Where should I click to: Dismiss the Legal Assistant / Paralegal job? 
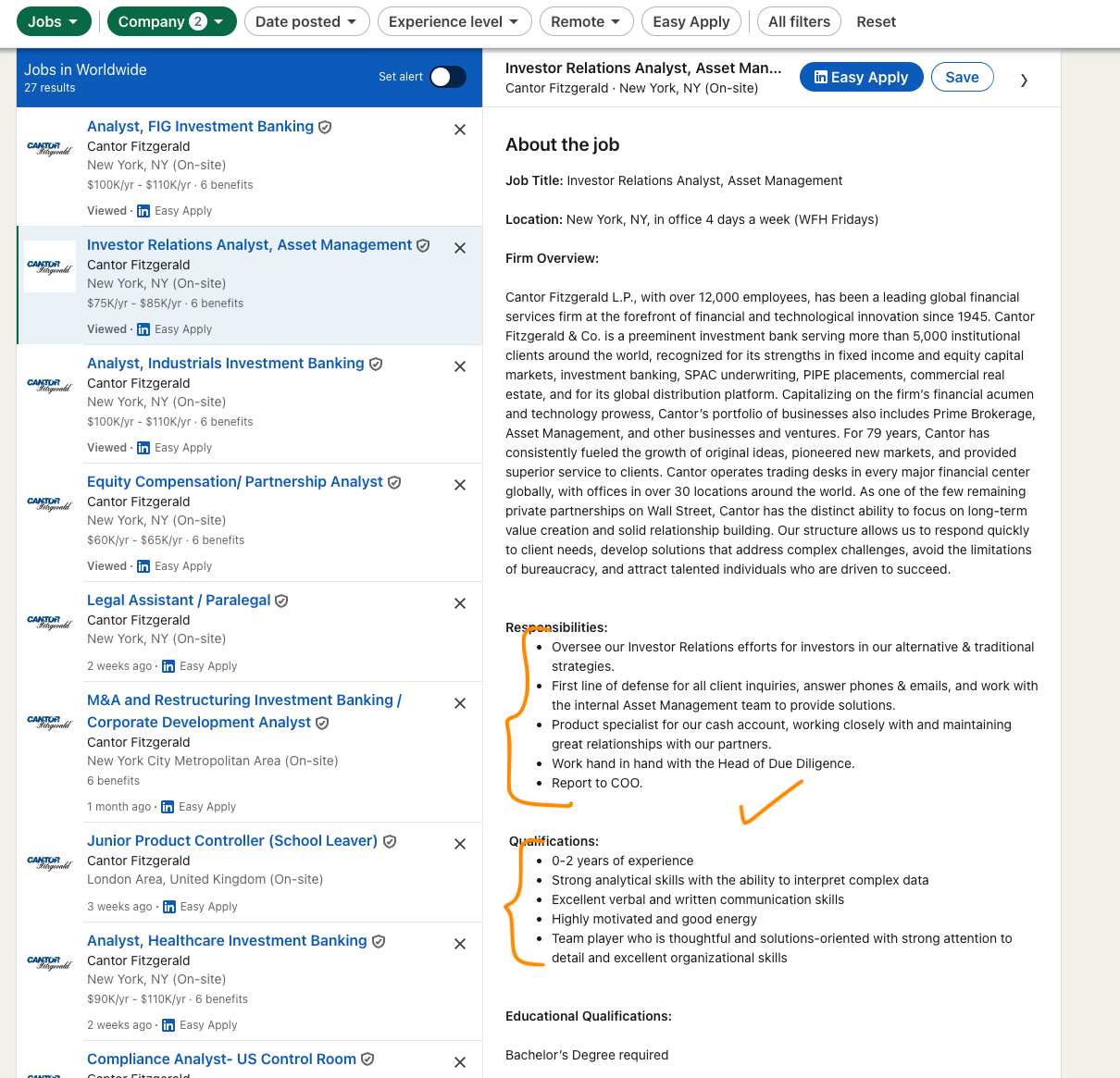(x=460, y=603)
